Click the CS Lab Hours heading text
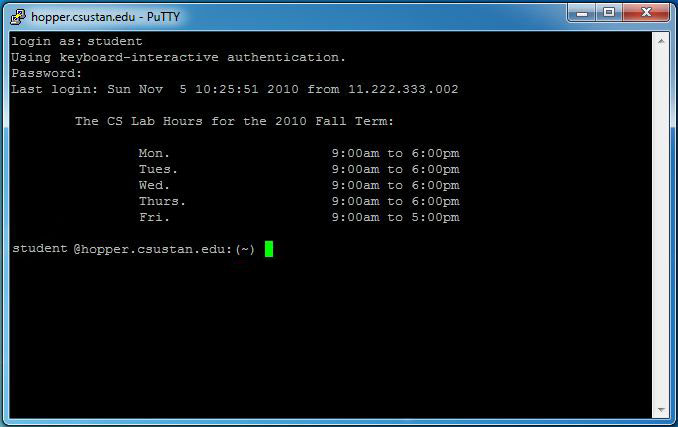678x427 pixels. [234, 121]
